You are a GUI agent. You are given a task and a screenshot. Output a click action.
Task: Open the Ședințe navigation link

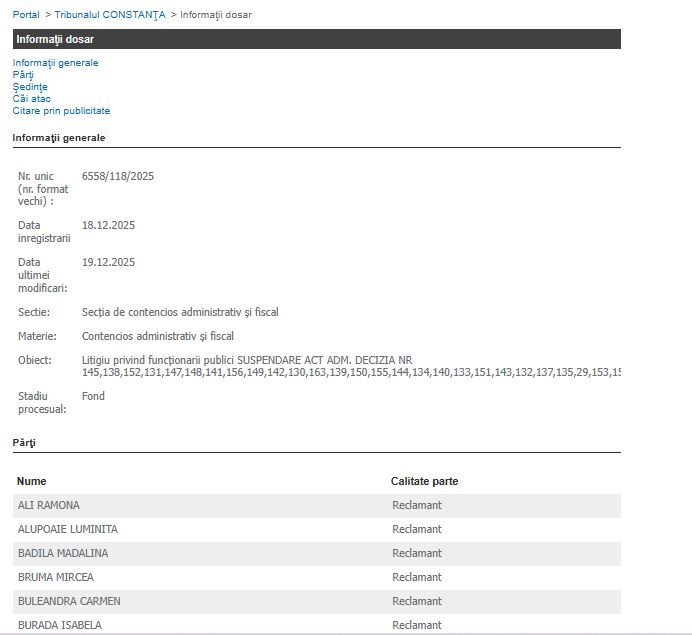30,87
